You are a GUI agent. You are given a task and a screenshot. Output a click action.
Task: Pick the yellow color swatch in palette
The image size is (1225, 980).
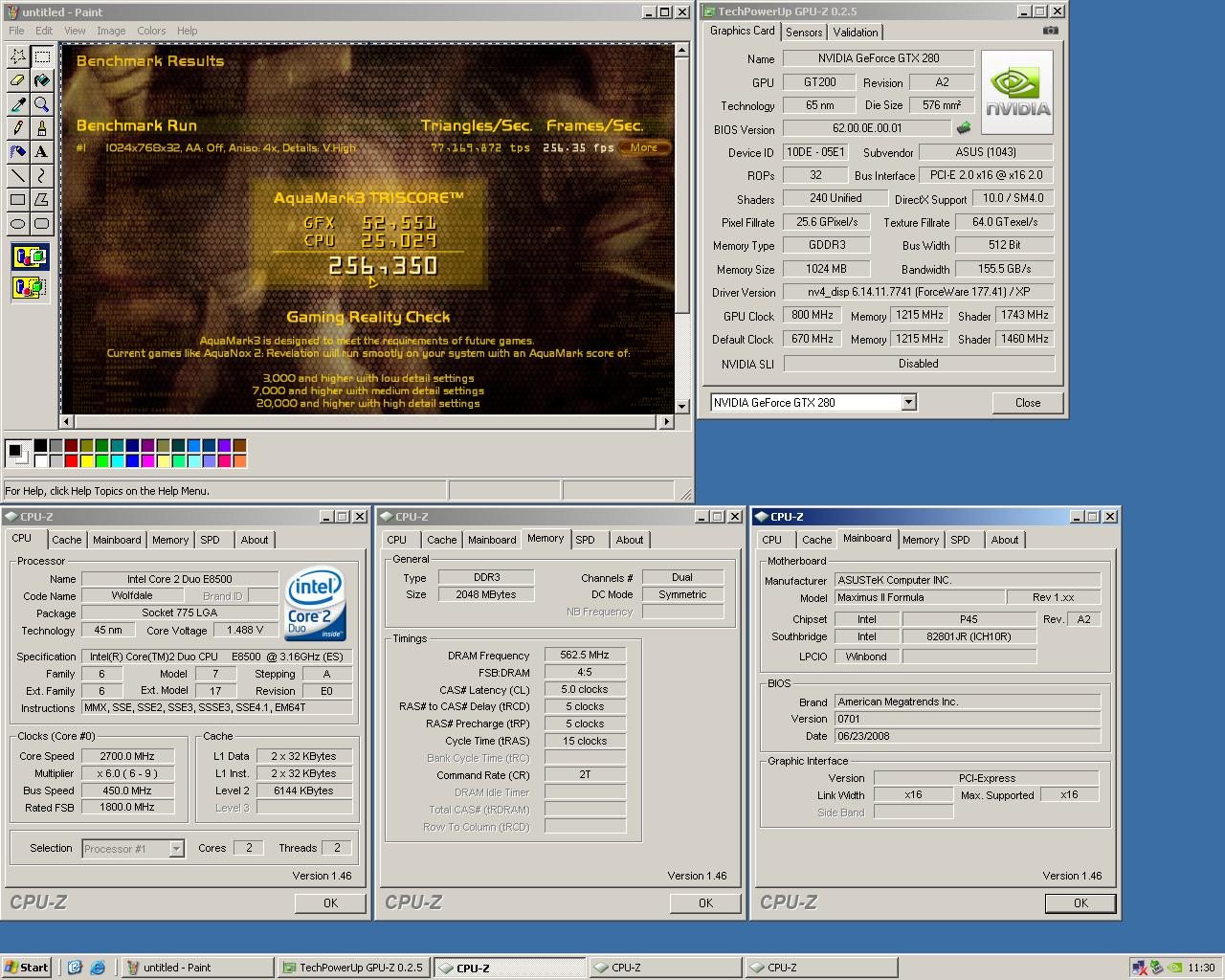pyautogui.click(x=86, y=461)
